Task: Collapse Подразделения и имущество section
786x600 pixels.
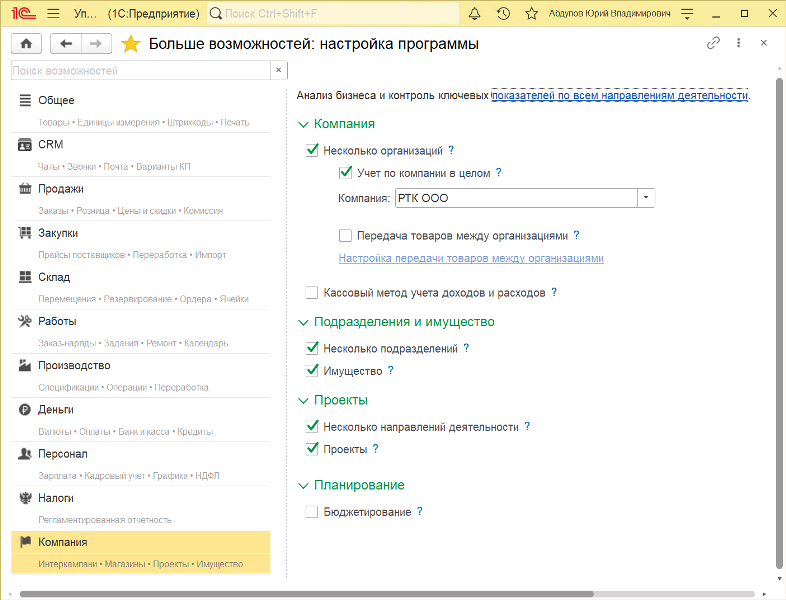Action: pos(303,322)
